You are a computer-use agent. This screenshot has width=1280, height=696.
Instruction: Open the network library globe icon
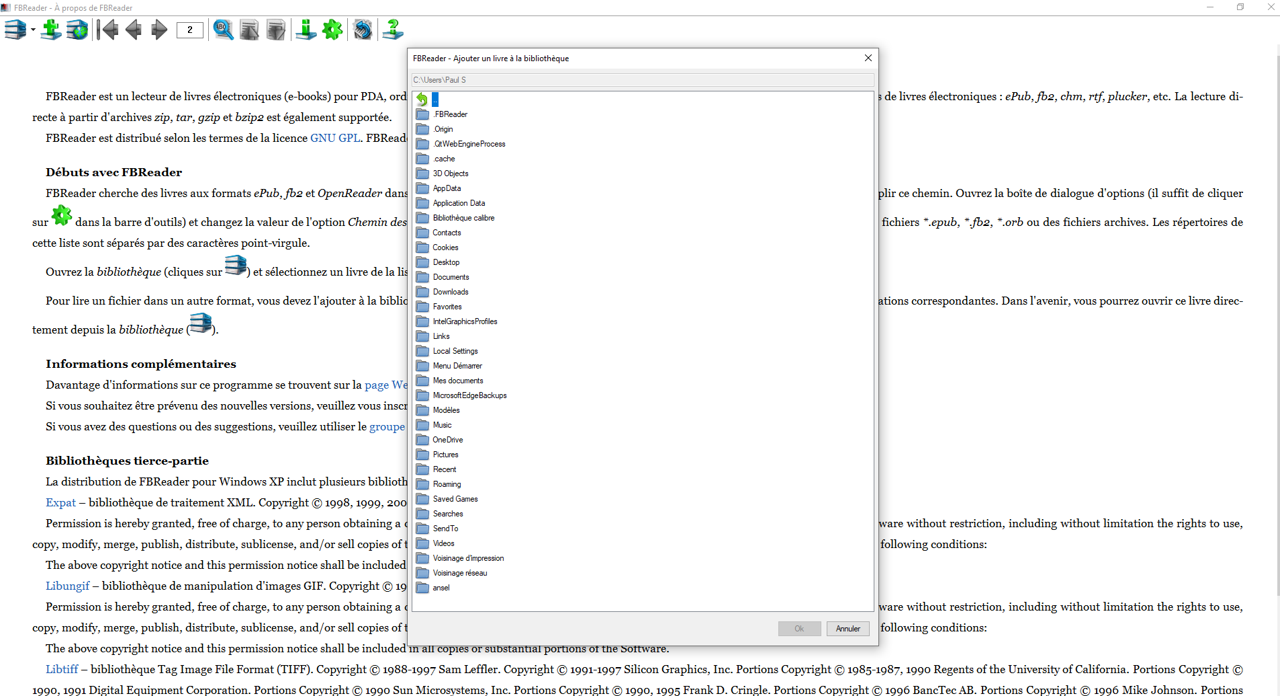pos(77,30)
